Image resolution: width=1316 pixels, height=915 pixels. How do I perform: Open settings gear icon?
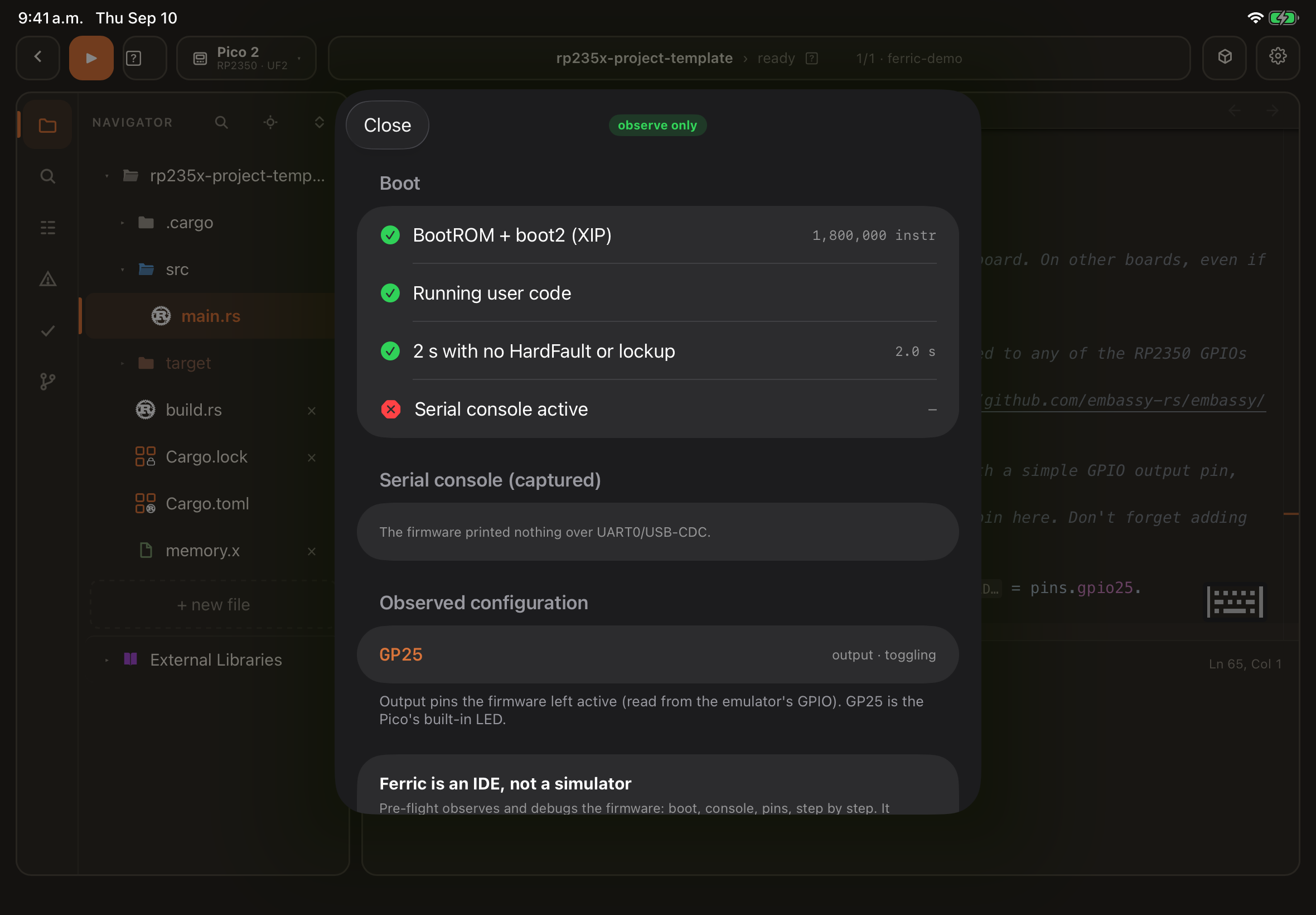coord(1278,57)
